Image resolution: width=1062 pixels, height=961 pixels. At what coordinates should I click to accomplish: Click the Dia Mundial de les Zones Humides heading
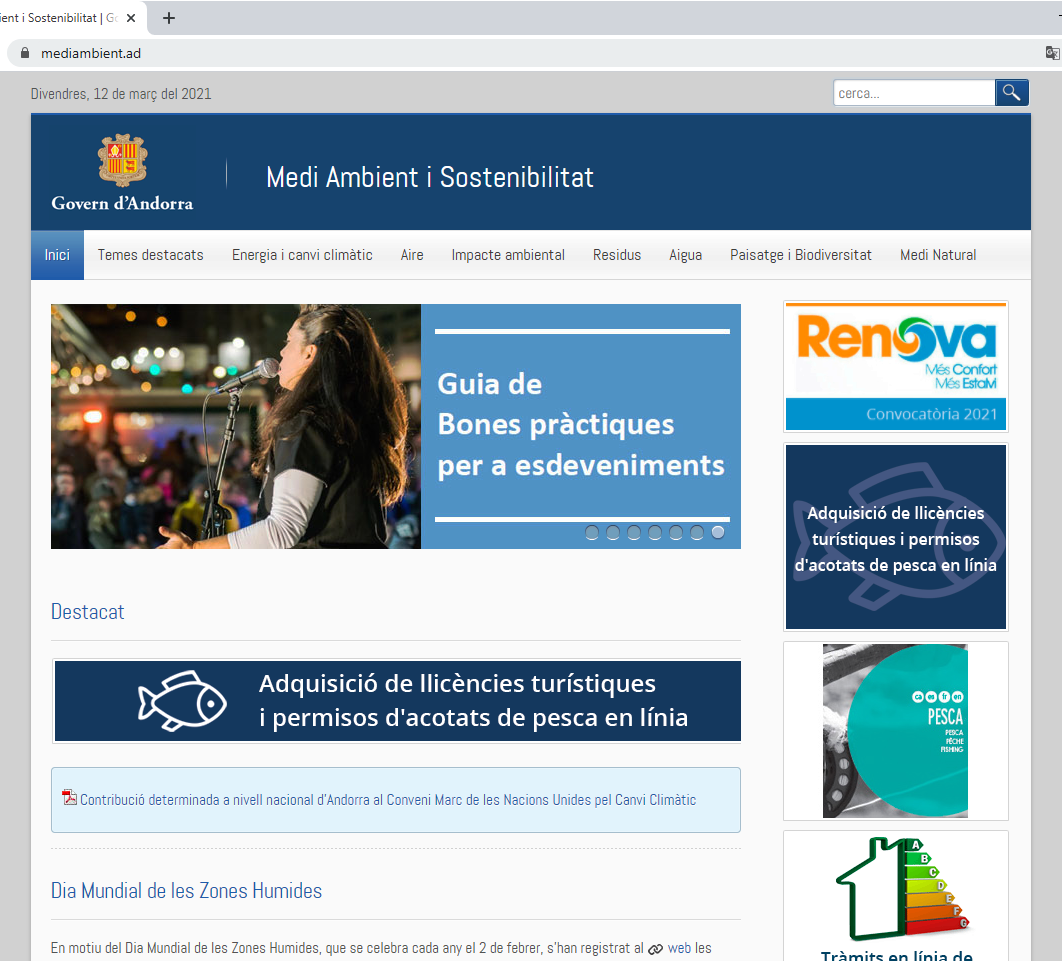[186, 890]
